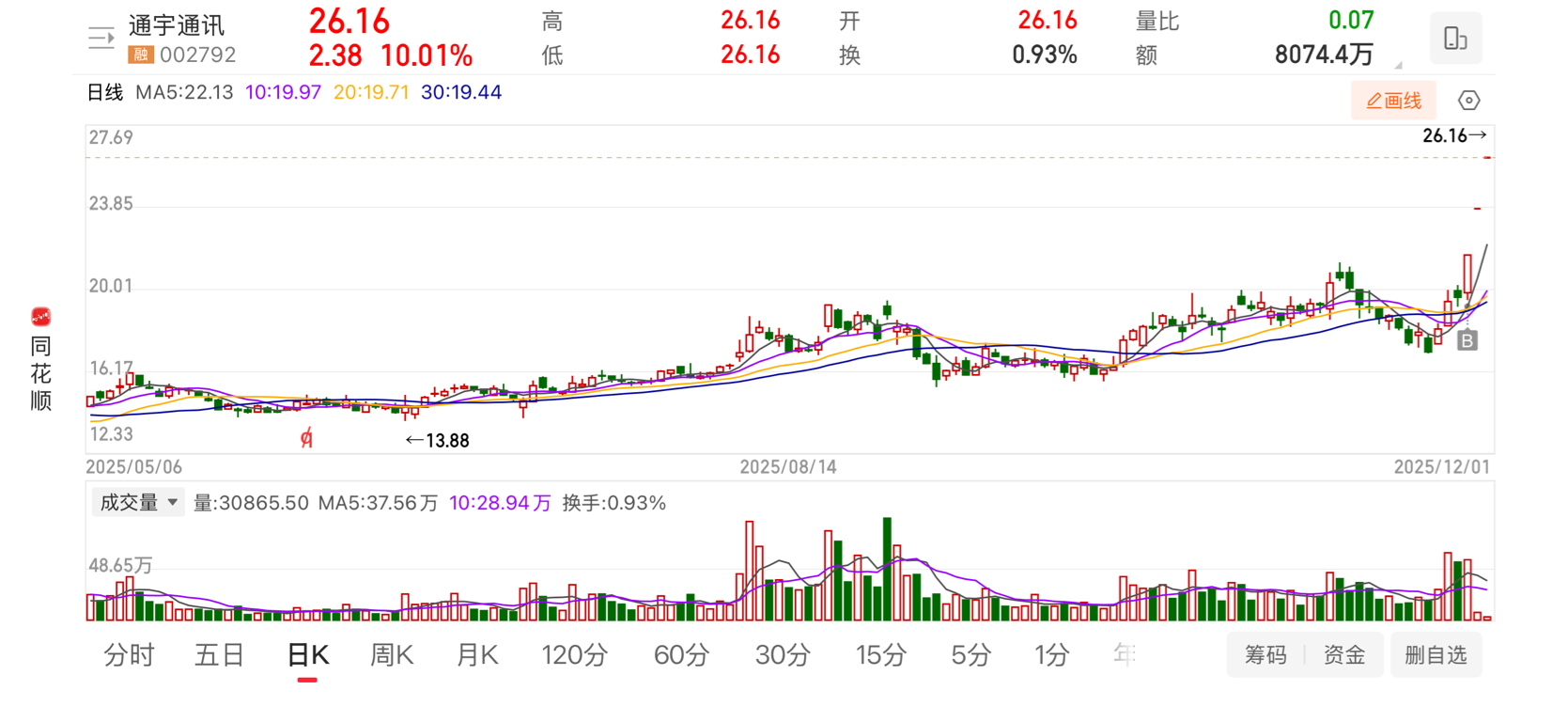Open the 资金 capital flow view

[x=1344, y=655]
